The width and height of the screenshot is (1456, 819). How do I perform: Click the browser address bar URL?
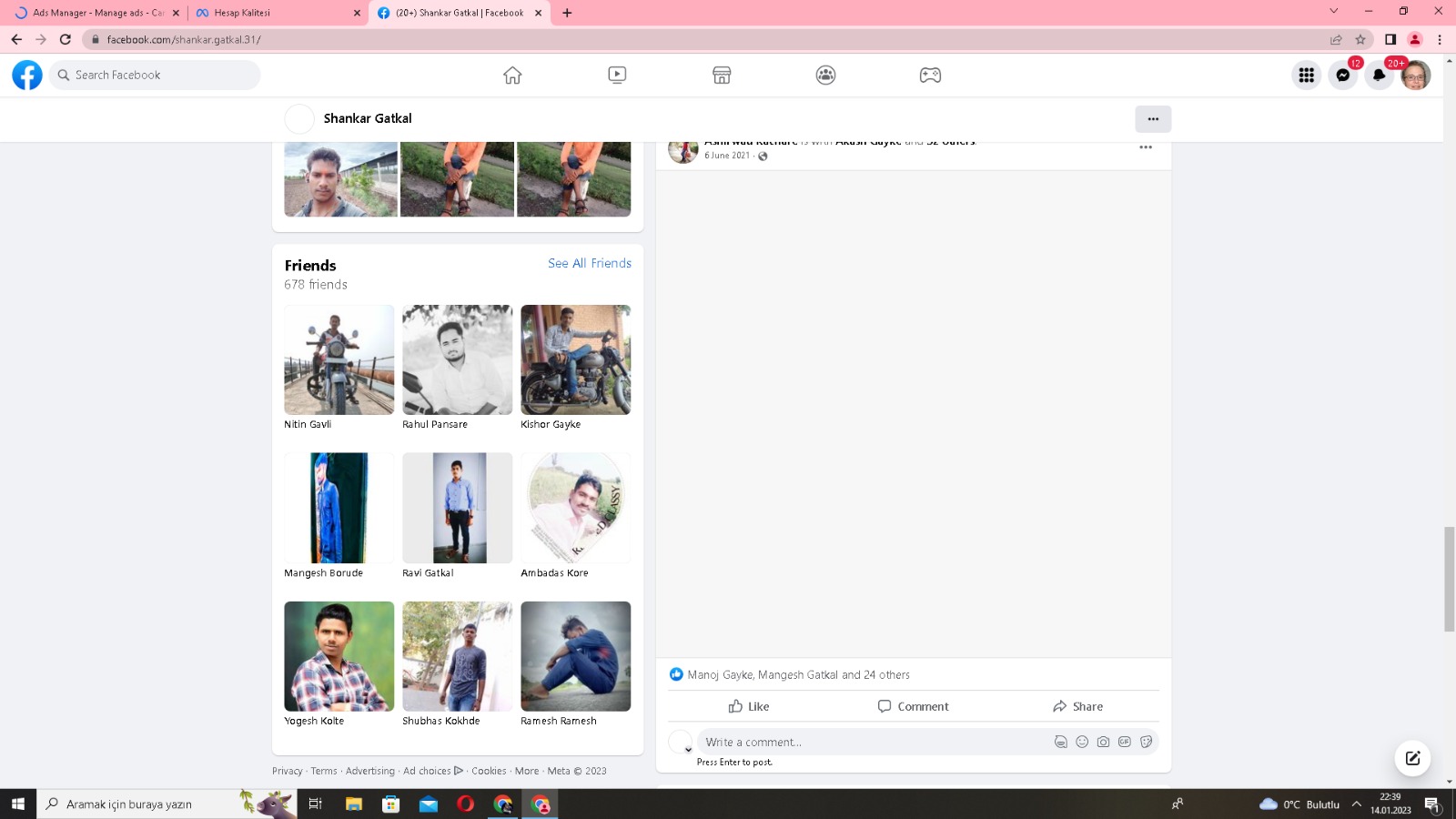(184, 39)
